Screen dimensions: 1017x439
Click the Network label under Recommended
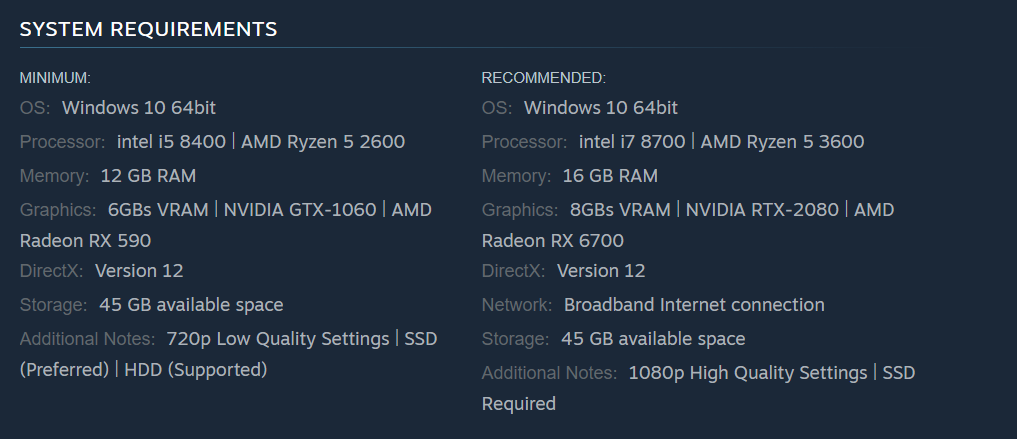click(x=516, y=304)
